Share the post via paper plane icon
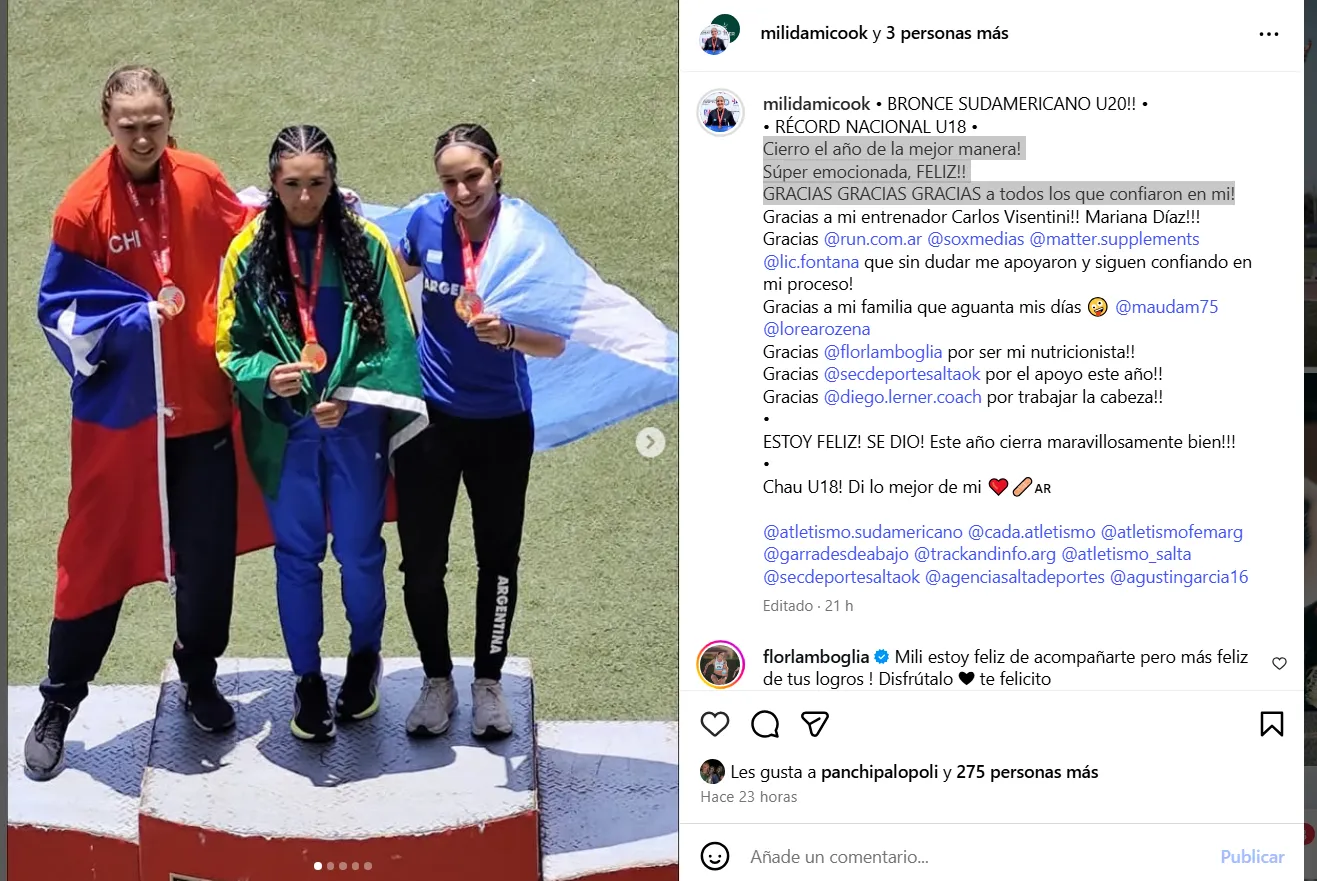Image resolution: width=1317 pixels, height=881 pixels. 816,724
